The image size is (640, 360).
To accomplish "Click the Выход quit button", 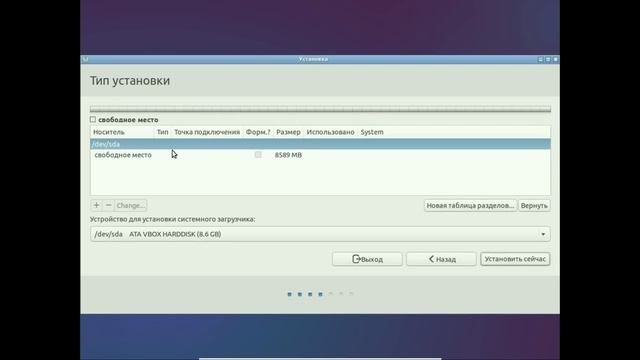I will 367,259.
